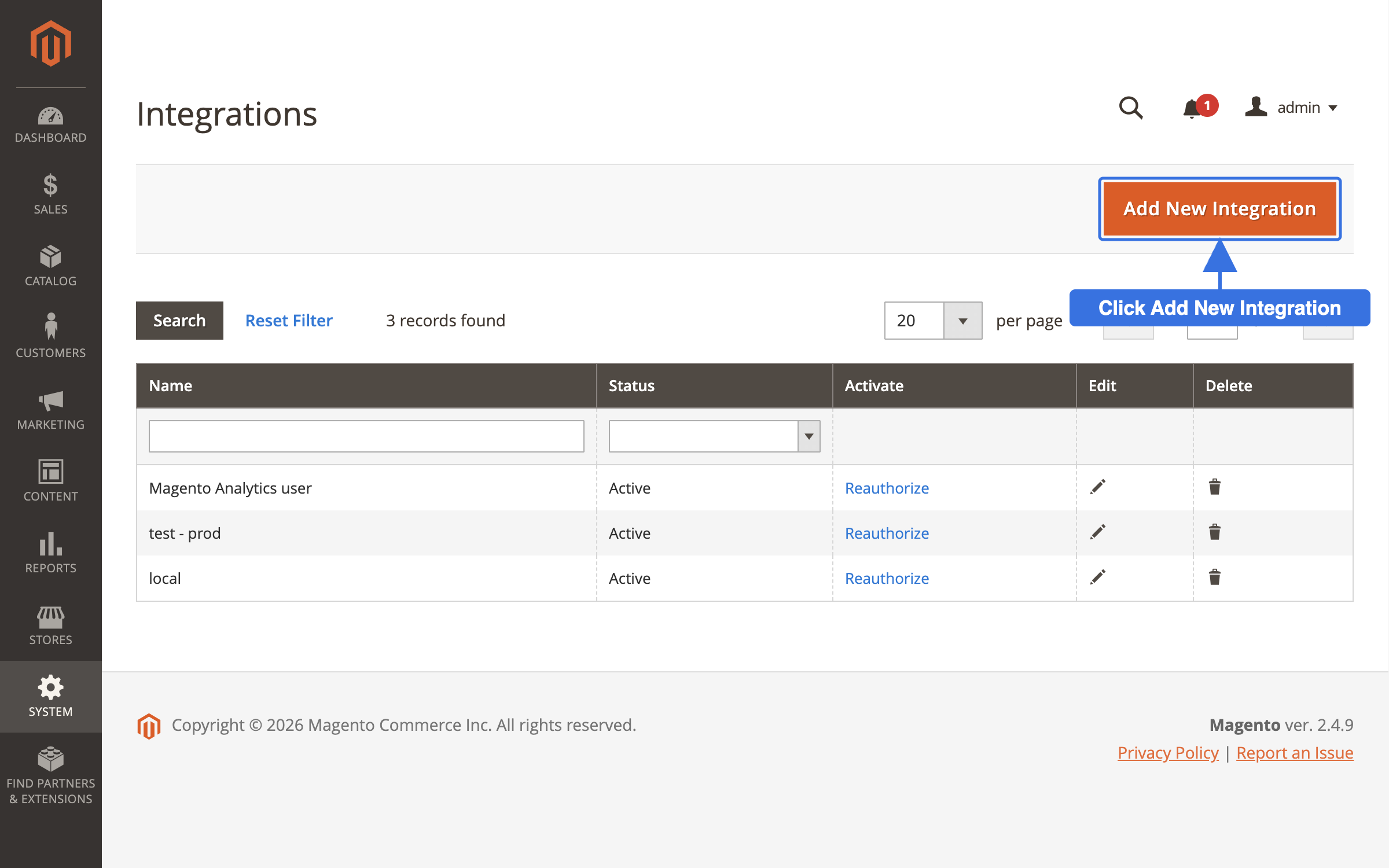The image size is (1389, 868).
Task: Open the per page count dropdown
Action: coord(933,321)
